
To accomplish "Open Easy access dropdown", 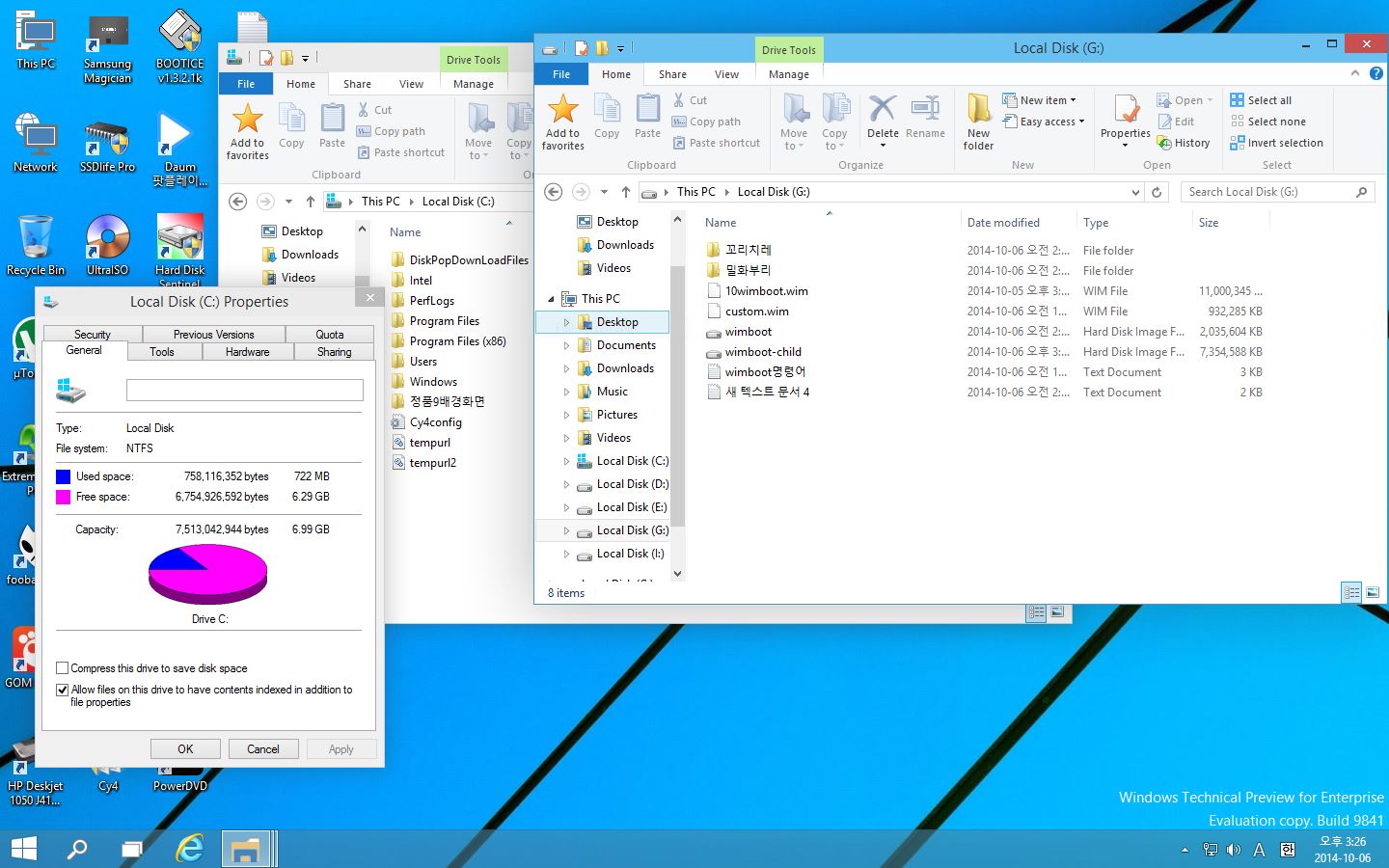I will tap(1044, 122).
